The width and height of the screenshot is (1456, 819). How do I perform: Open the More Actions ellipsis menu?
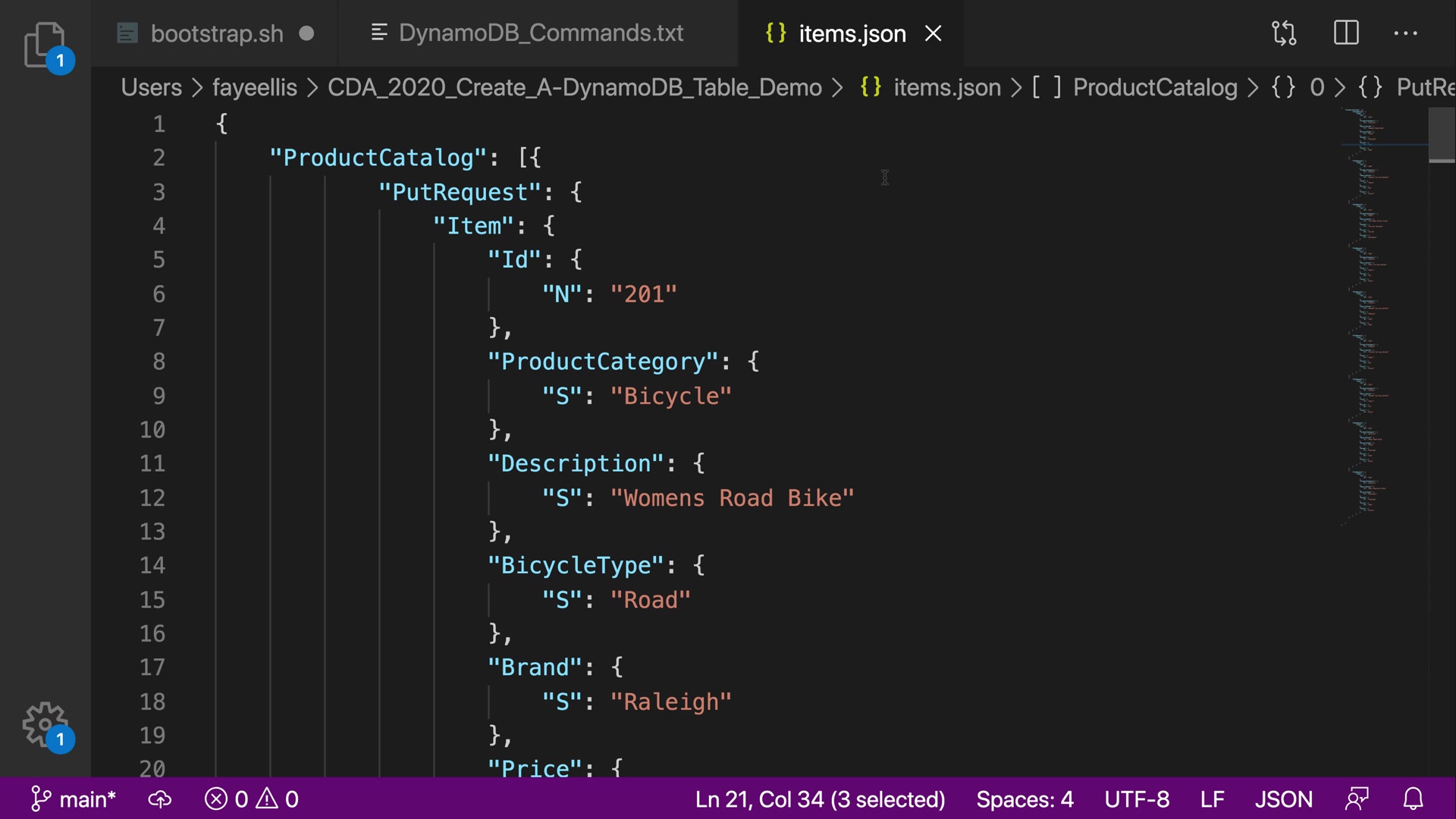pos(1405,33)
